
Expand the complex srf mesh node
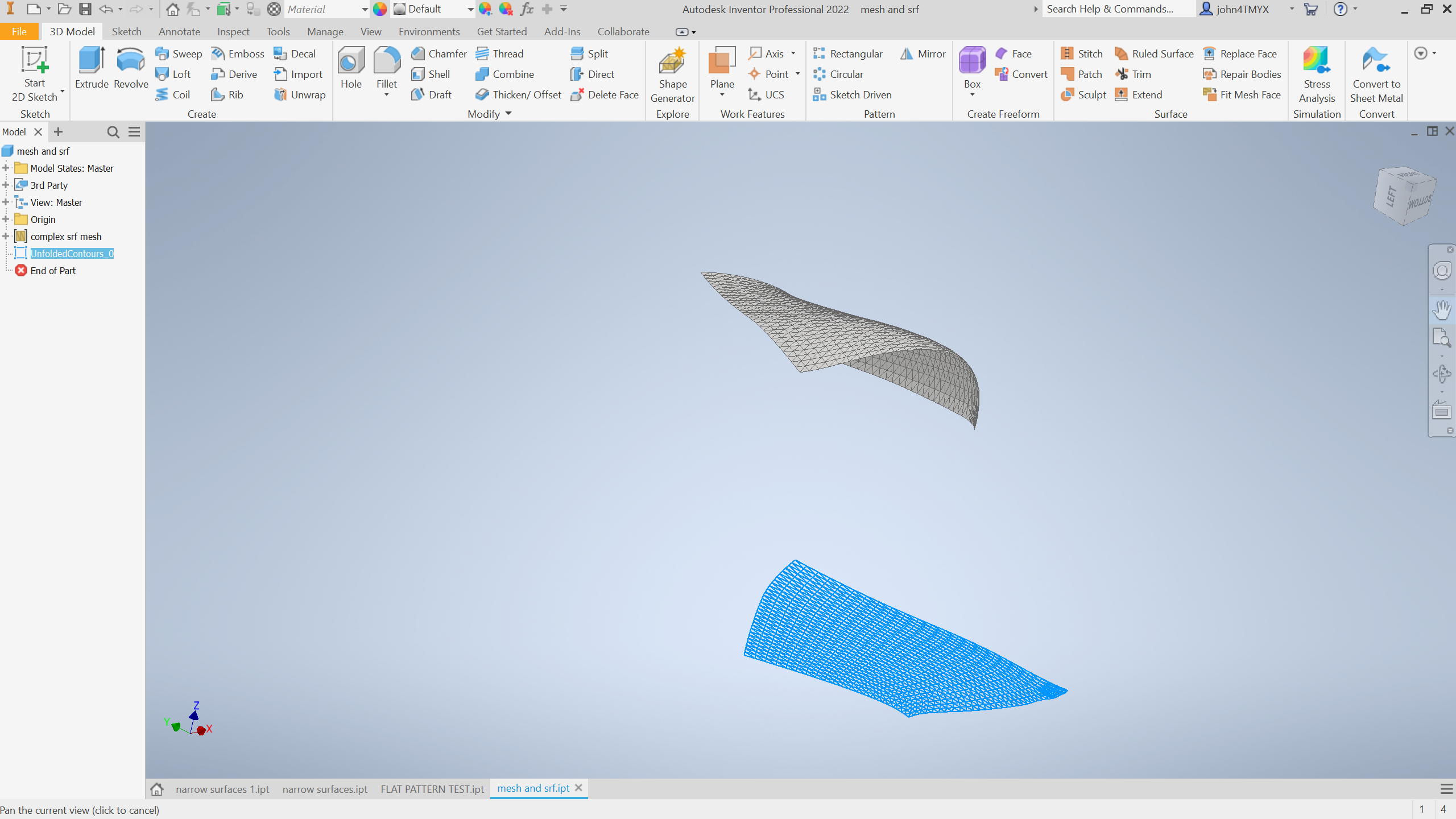(x=6, y=237)
